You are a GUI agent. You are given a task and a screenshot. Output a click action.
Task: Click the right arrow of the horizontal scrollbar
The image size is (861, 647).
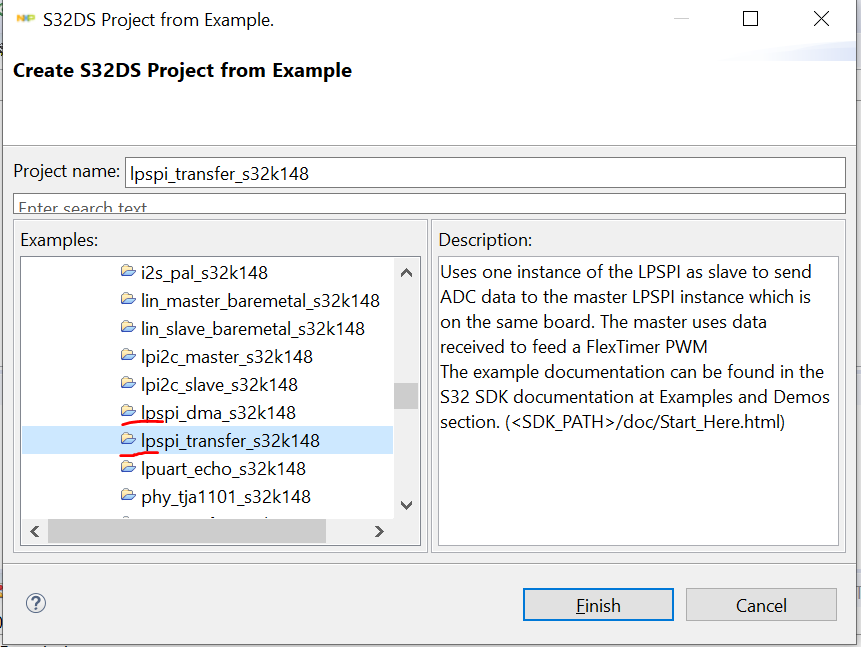[x=379, y=531]
